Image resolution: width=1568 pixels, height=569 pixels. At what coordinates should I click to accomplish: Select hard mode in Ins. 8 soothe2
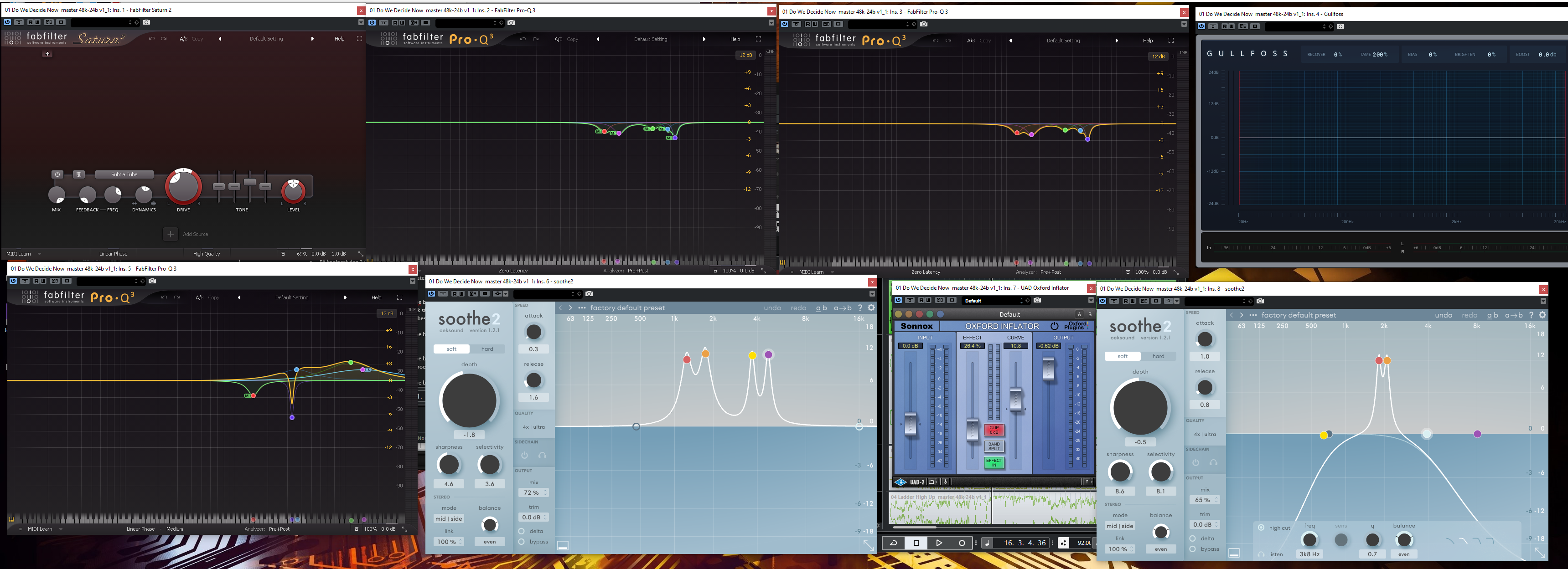click(x=1158, y=356)
